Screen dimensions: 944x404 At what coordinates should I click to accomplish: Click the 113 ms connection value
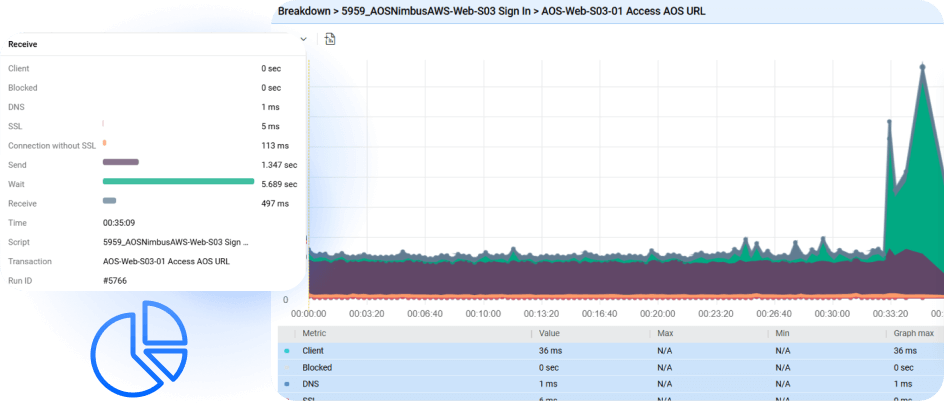tap(275, 146)
